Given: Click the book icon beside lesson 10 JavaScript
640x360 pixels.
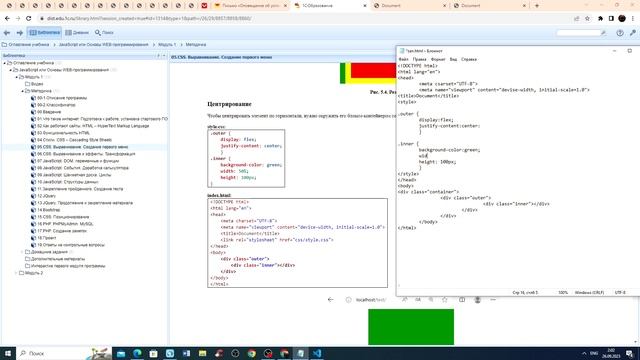Looking at the screenshot, I should (x=33, y=182).
